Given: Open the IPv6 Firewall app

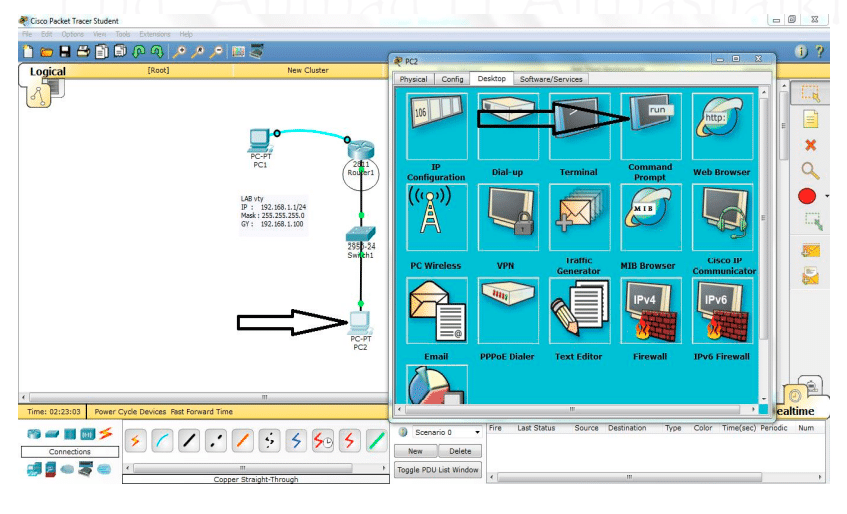Looking at the screenshot, I should click(722, 310).
